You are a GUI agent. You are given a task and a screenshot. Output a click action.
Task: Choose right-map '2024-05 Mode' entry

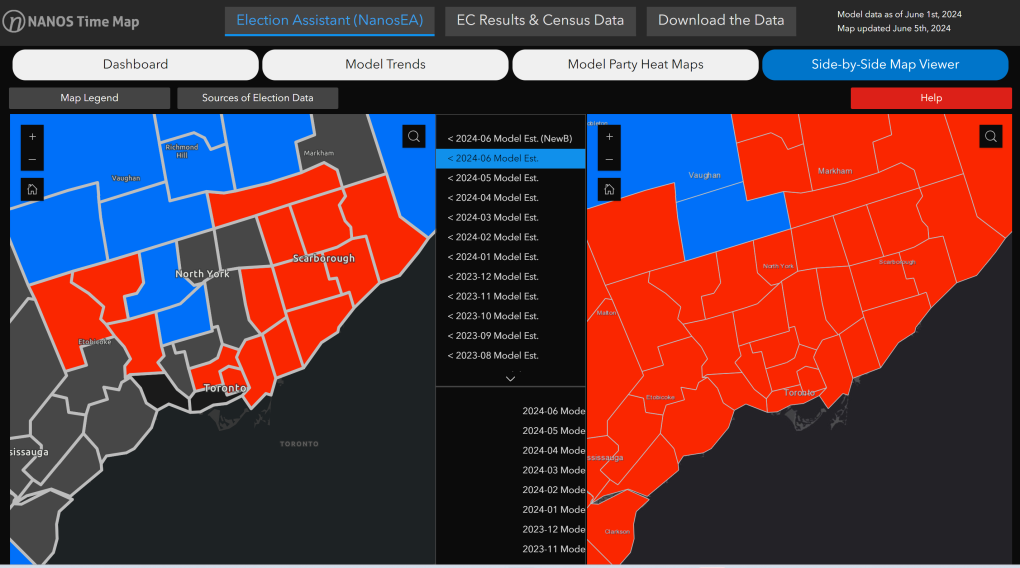(511, 431)
